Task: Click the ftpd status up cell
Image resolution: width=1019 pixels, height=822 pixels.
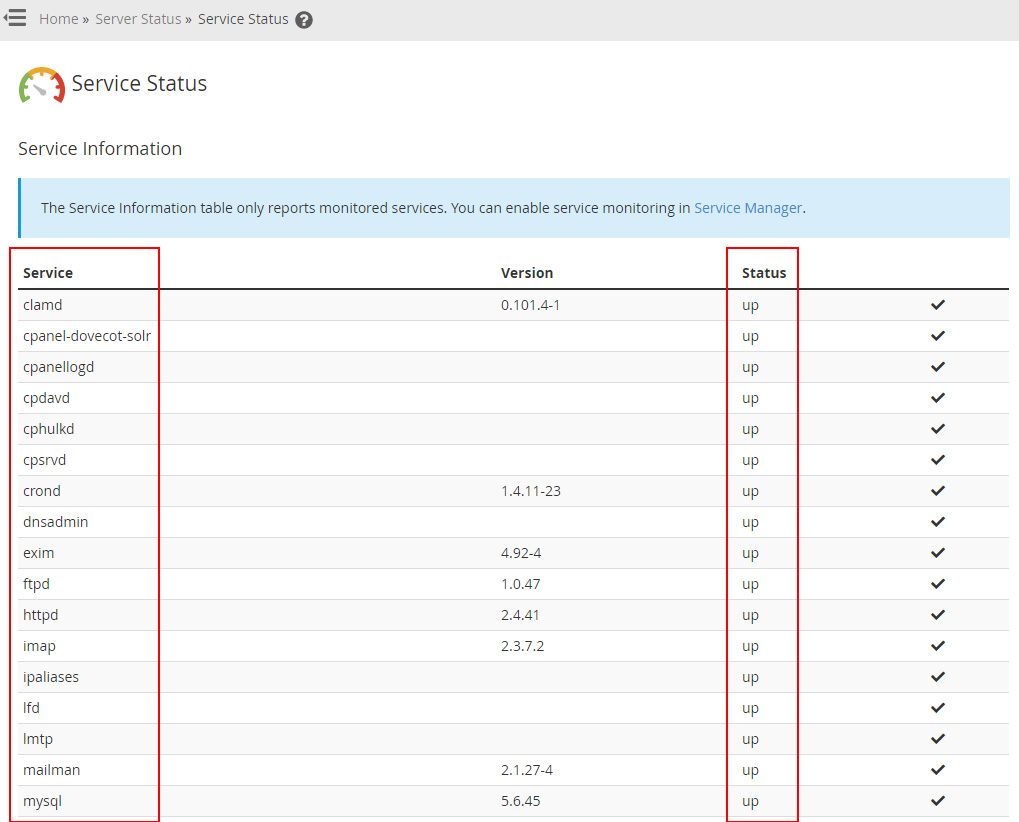Action: [750, 584]
